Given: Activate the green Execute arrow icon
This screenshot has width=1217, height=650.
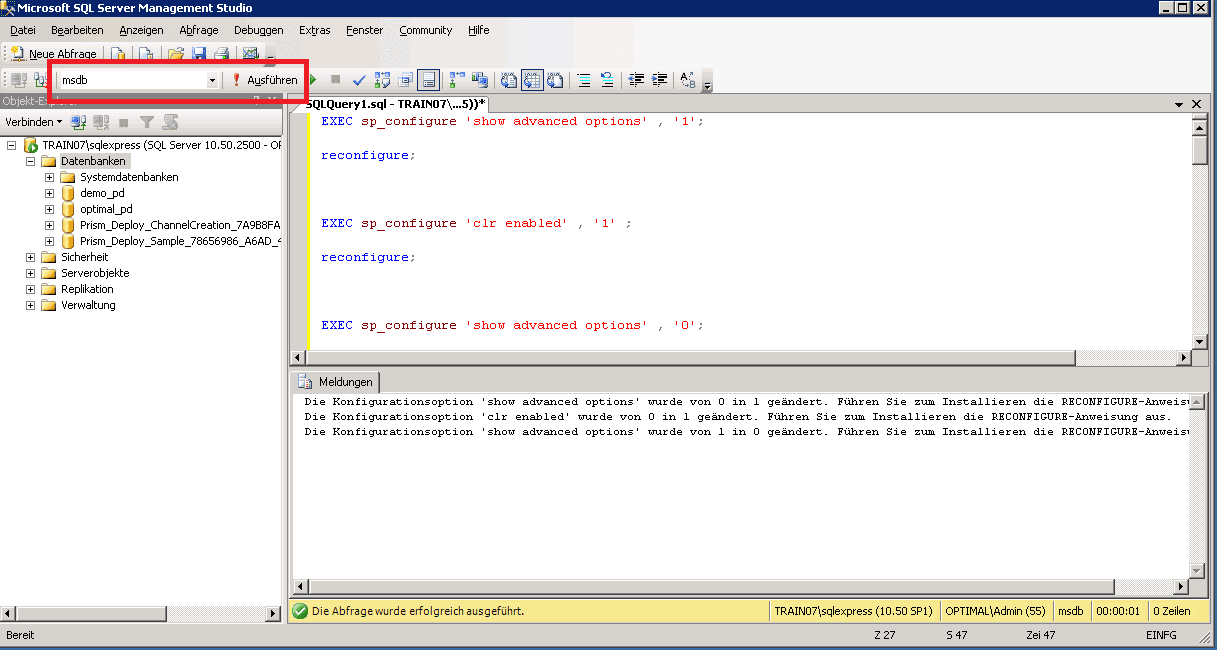Looking at the screenshot, I should point(312,80).
